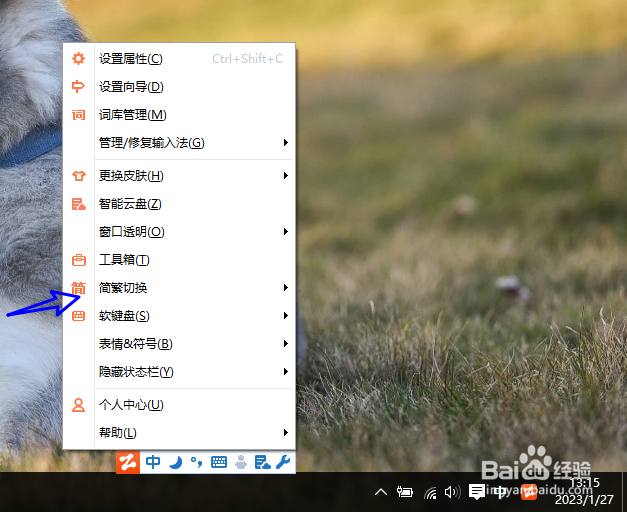Image resolution: width=627 pixels, height=512 pixels.
Task: Open soft keyboard icon on status bar
Action: tap(219, 463)
